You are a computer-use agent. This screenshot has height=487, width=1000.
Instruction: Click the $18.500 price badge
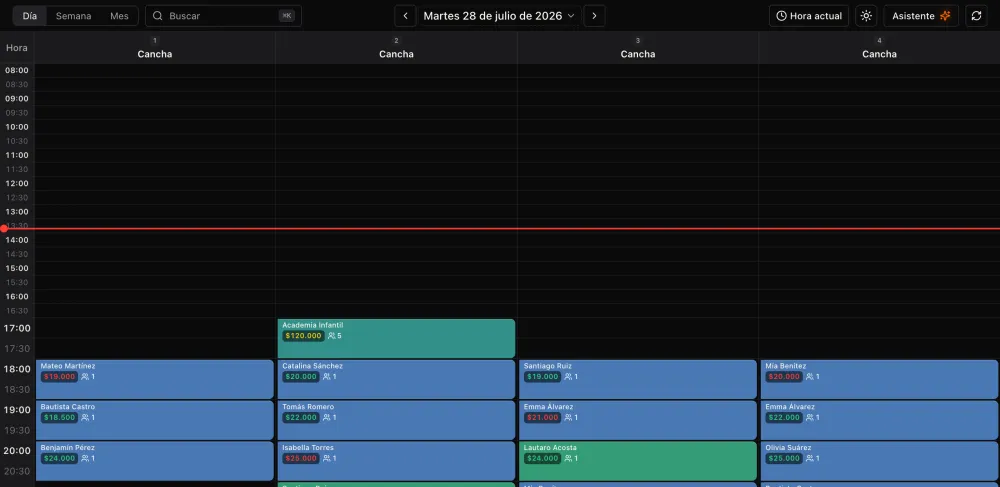[x=59, y=418]
